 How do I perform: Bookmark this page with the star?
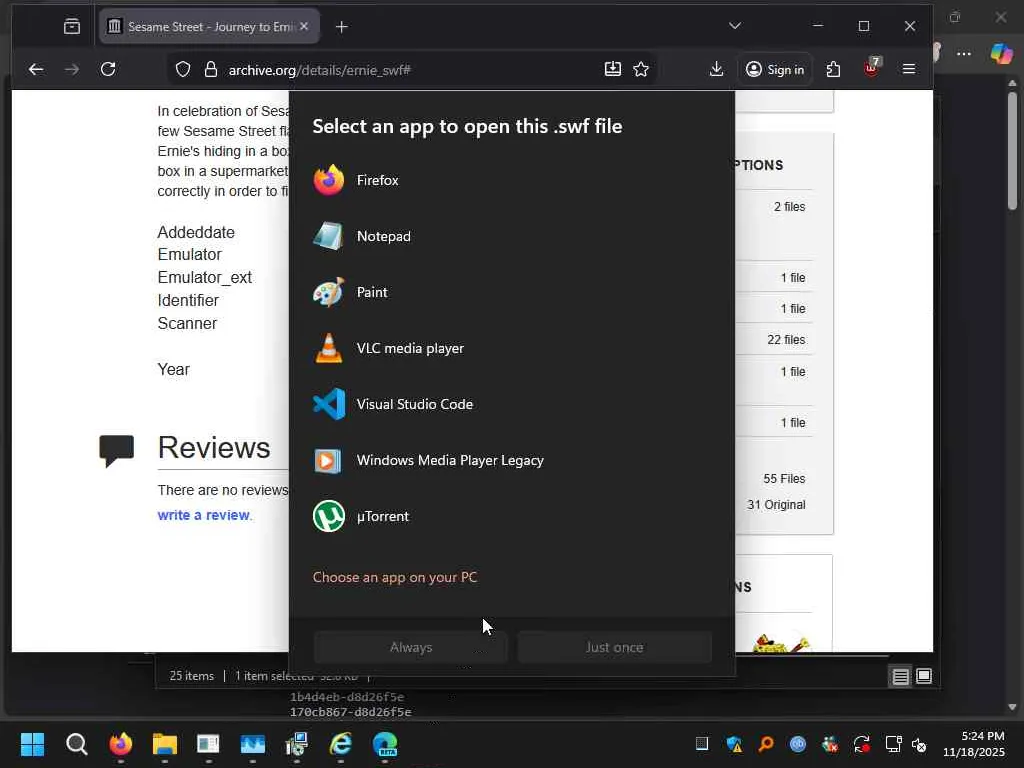[641, 69]
